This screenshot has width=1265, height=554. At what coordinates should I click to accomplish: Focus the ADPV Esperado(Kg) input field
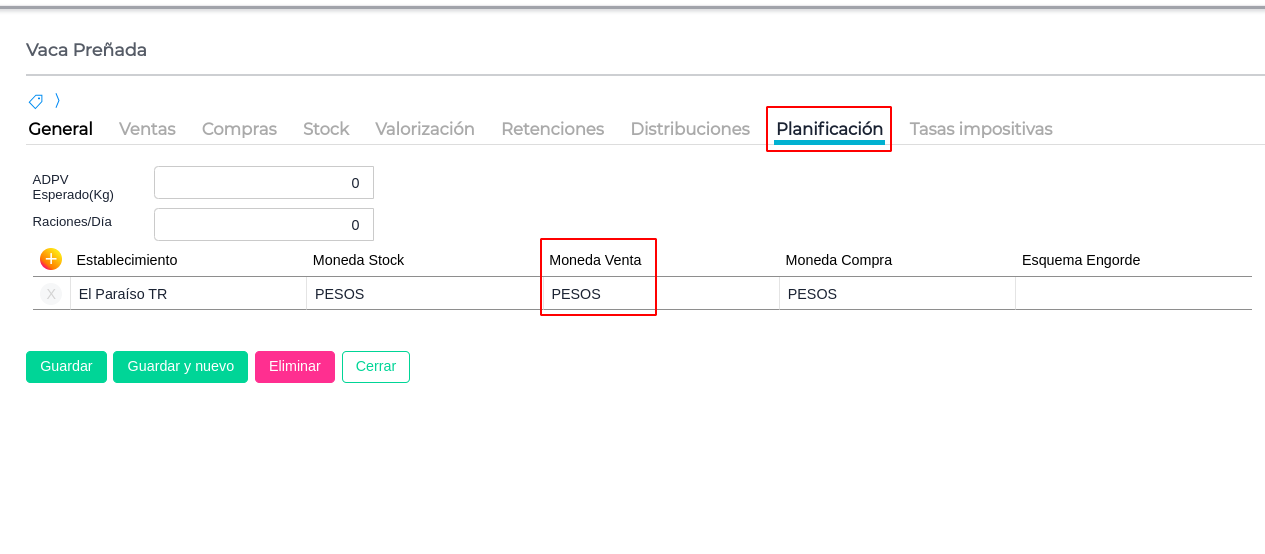point(264,183)
